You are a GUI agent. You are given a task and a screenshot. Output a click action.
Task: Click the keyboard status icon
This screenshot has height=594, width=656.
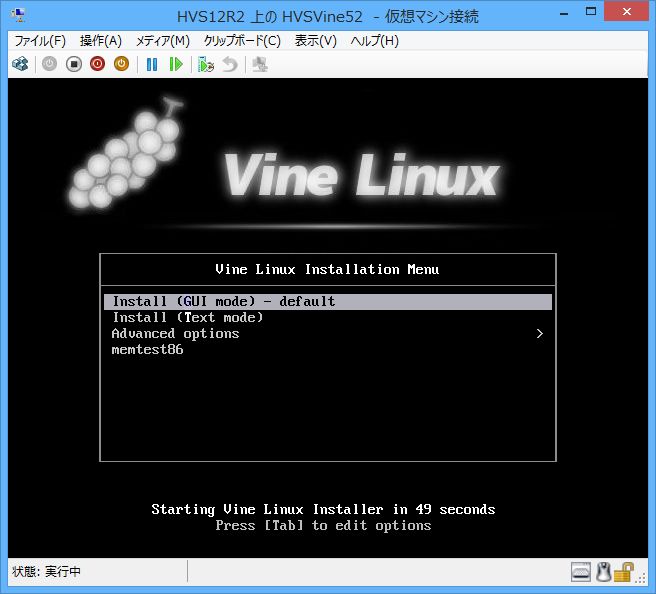(581, 572)
